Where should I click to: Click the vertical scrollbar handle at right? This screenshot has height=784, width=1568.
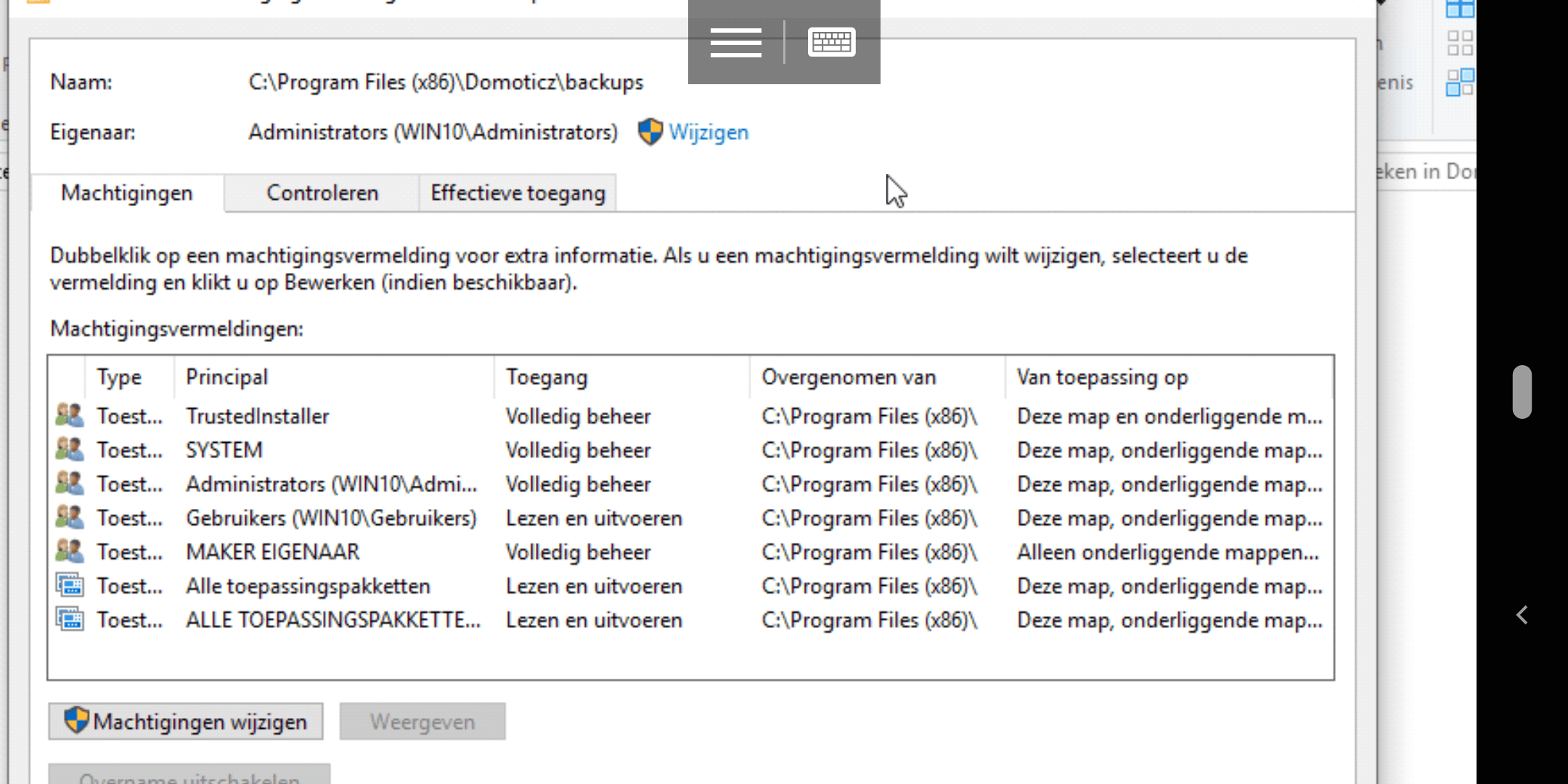(1522, 392)
